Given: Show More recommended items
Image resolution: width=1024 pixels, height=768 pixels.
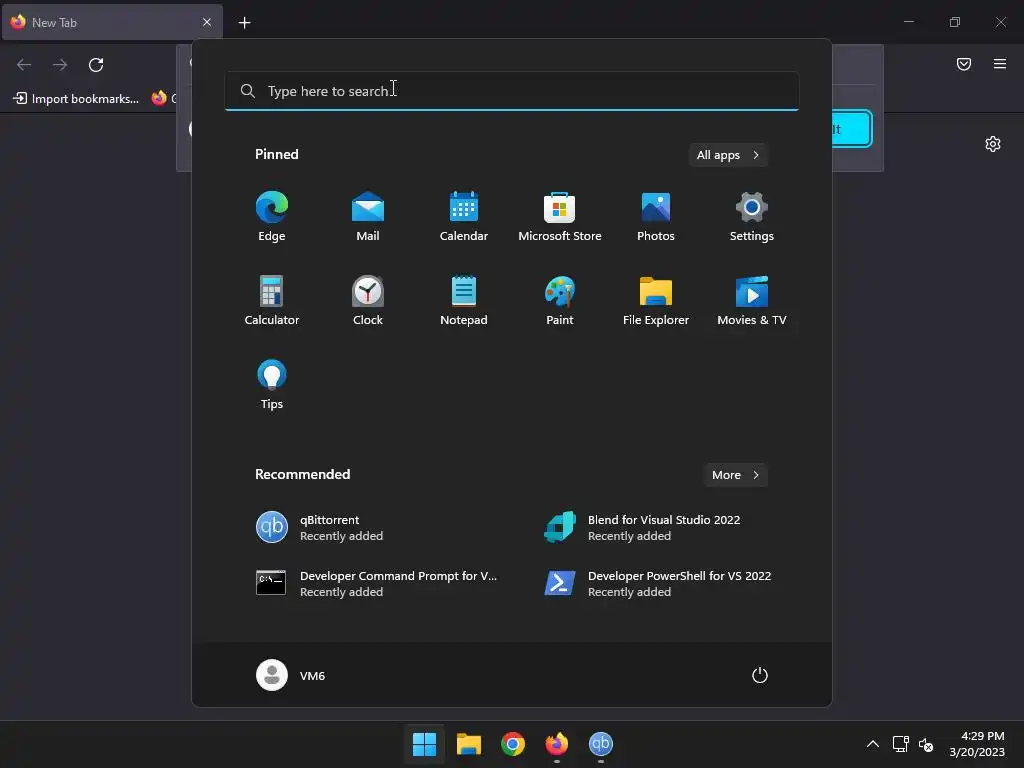Looking at the screenshot, I should (x=735, y=475).
